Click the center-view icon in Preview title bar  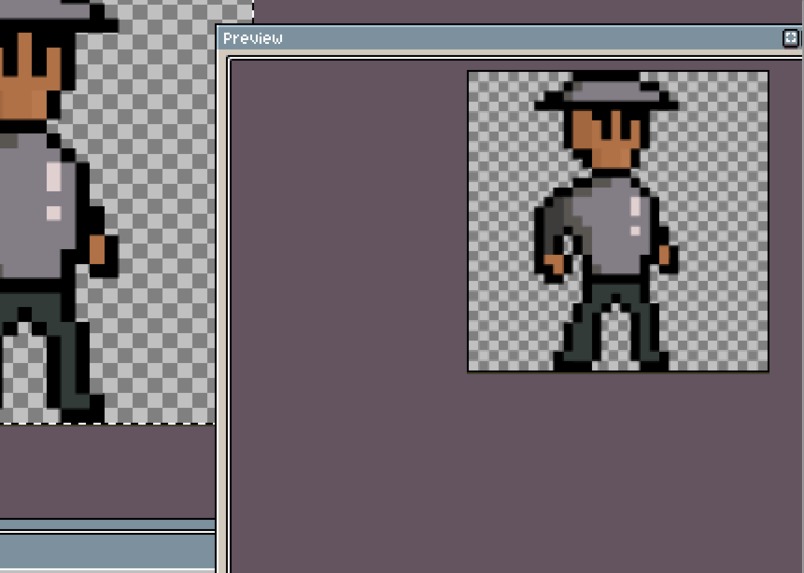(790, 38)
